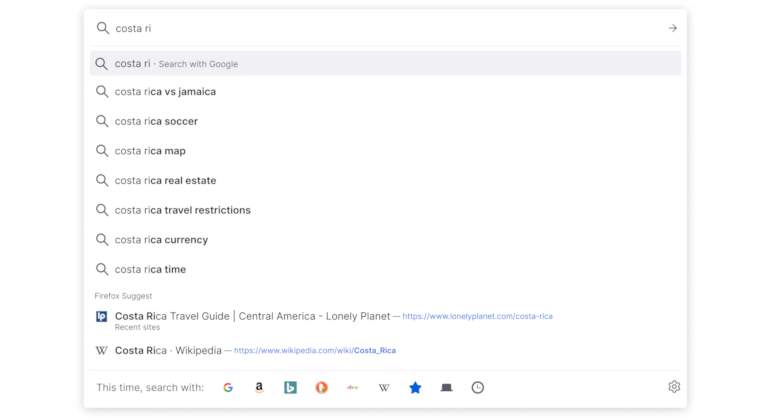Image resolution: width=770 pixels, height=420 pixels.
Task: Choose suggestion "costa rica travel restrictions"
Action: (x=385, y=210)
